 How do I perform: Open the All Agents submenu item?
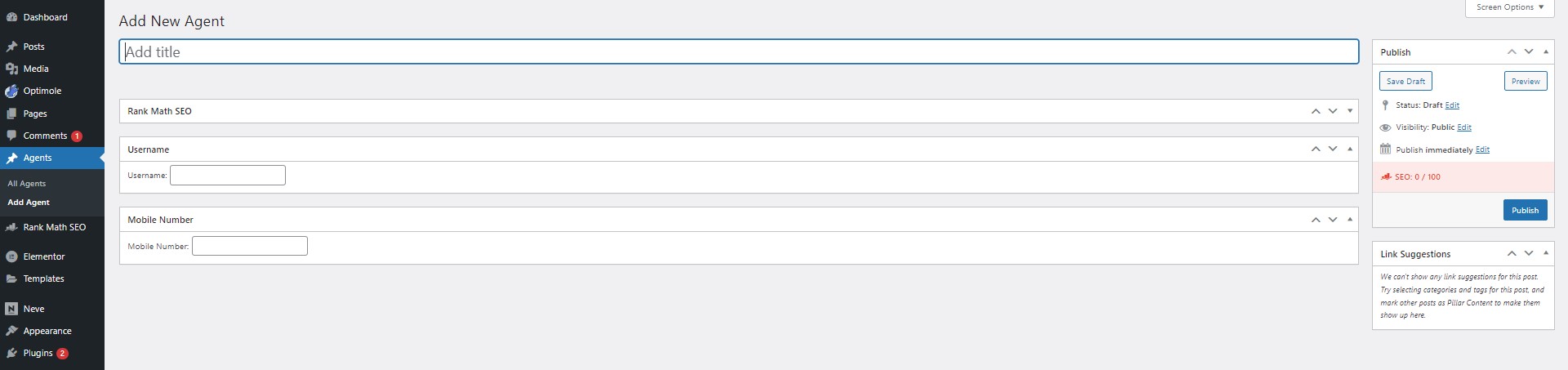[x=27, y=184]
